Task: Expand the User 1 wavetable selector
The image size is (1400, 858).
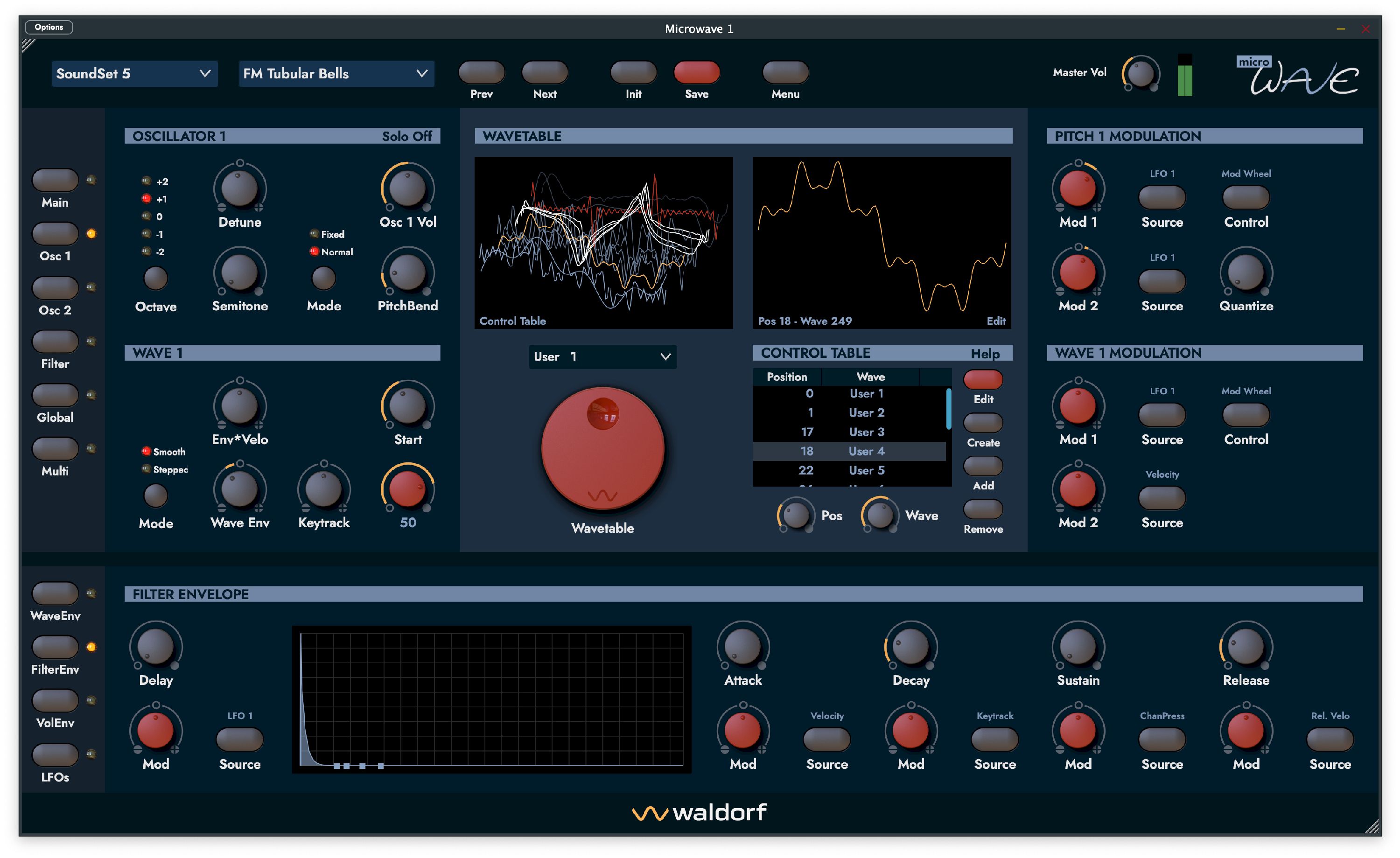Action: click(602, 357)
